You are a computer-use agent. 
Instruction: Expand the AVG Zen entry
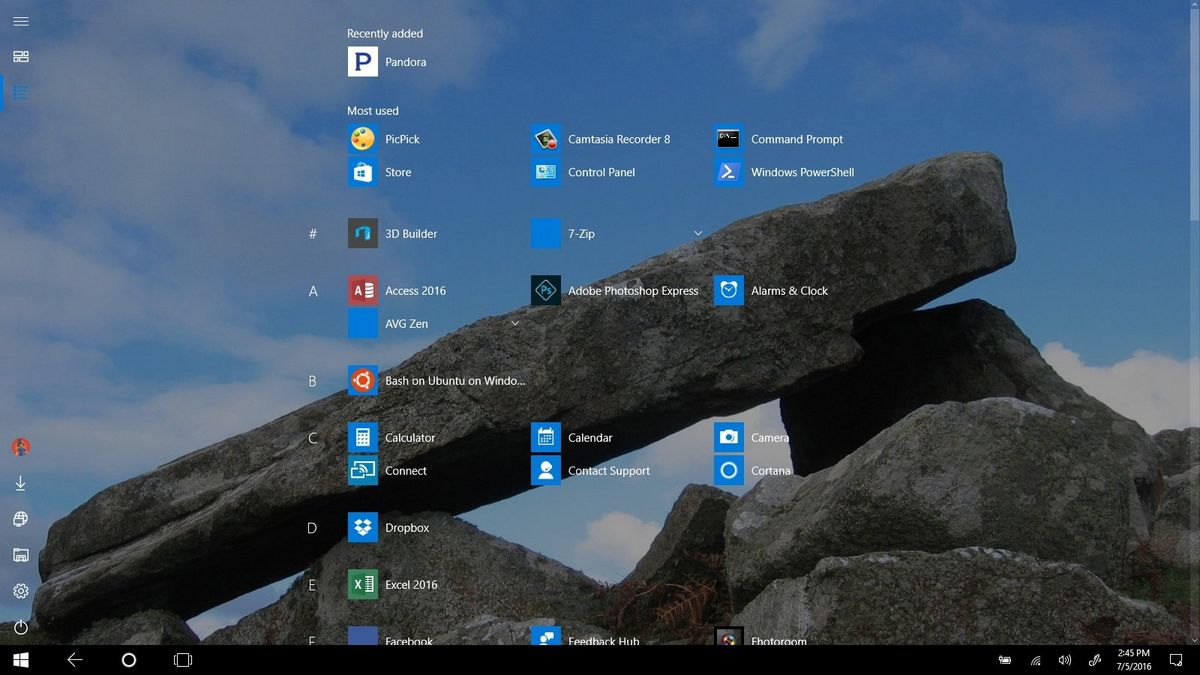click(x=515, y=323)
